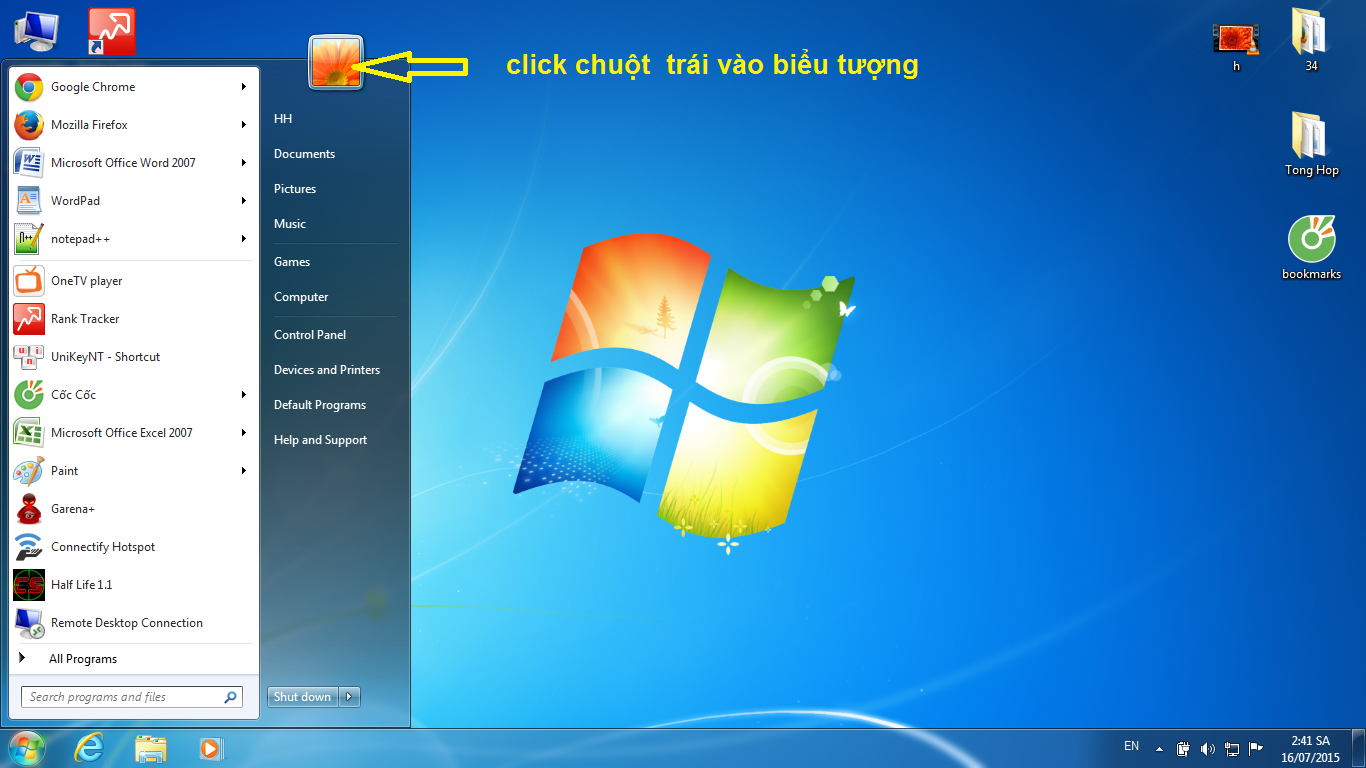Select the Computer icon on the desktop
The width and height of the screenshot is (1366, 768).
point(35,31)
